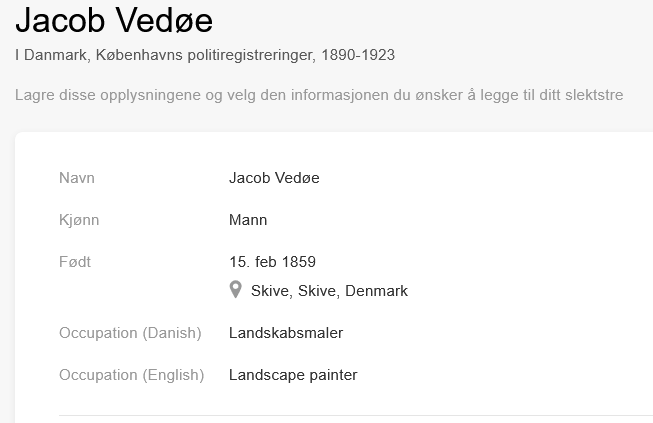Image resolution: width=653 pixels, height=423 pixels.
Task: Click the 'Lagre disse opplysningene' instruction text
Action: 319,95
